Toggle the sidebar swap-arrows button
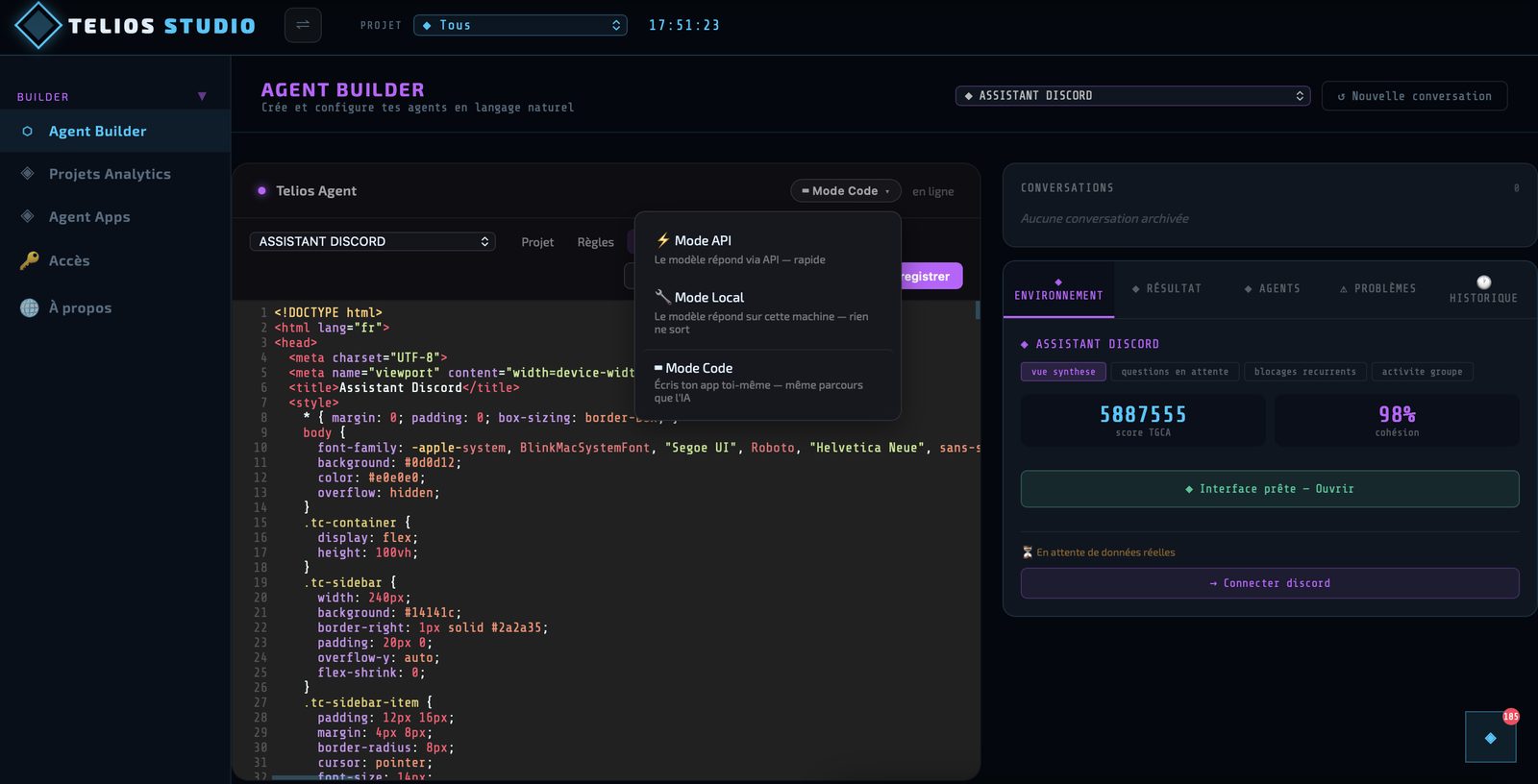Image resolution: width=1538 pixels, height=784 pixels. 303,25
